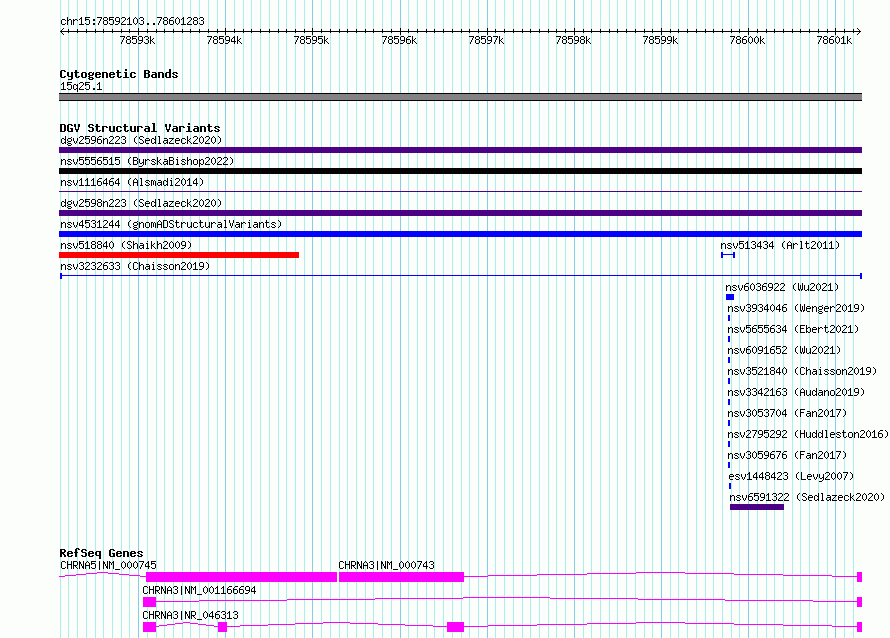Image resolution: width=890 pixels, height=638 pixels.
Task: Open esv1448423 (Levy2007) variant label
Action: [791, 476]
